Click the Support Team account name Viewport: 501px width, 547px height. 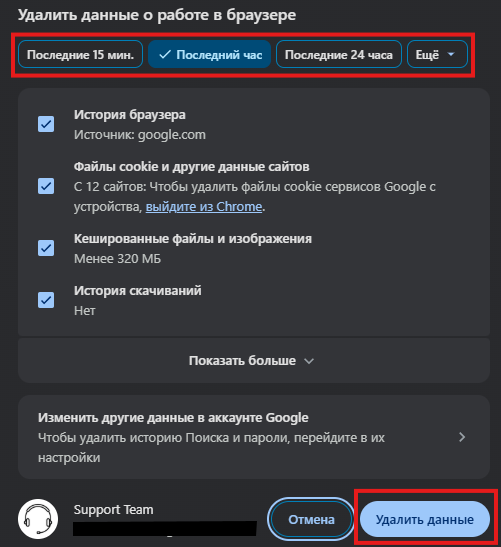pyautogui.click(x=113, y=510)
